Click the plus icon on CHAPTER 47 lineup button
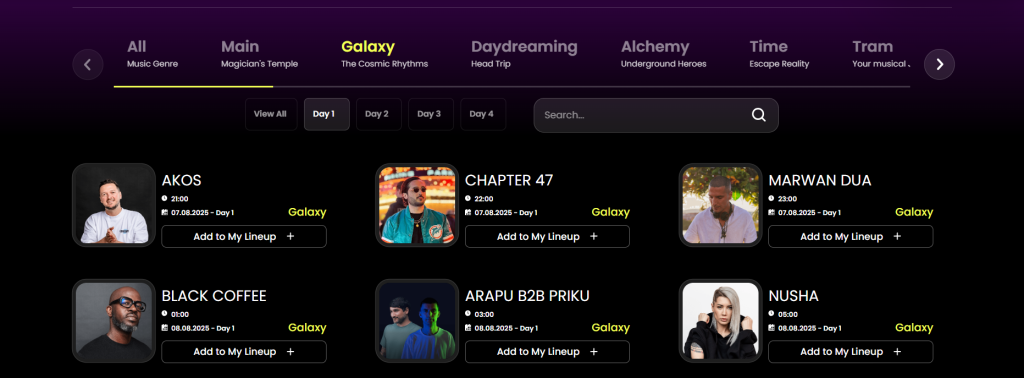The height and width of the screenshot is (378, 1024). click(x=594, y=236)
